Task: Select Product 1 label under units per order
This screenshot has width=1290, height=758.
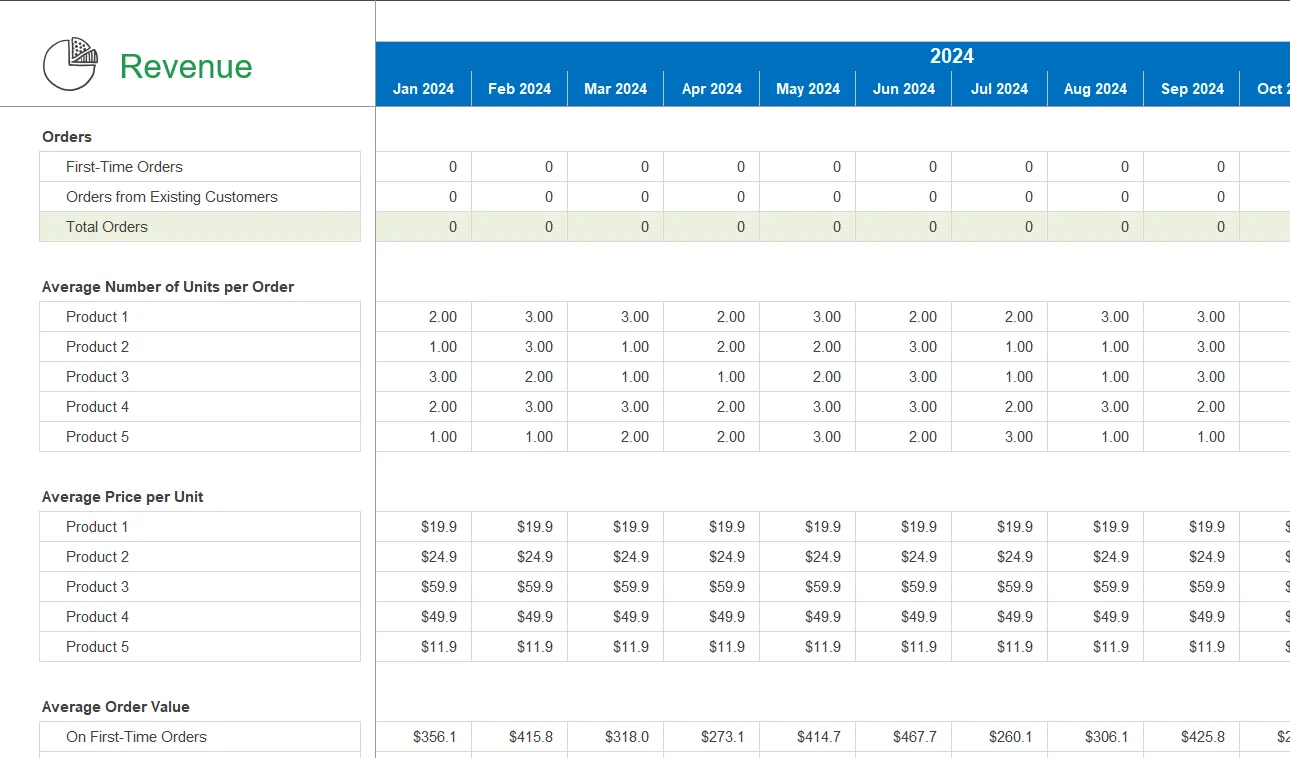Action: [97, 316]
